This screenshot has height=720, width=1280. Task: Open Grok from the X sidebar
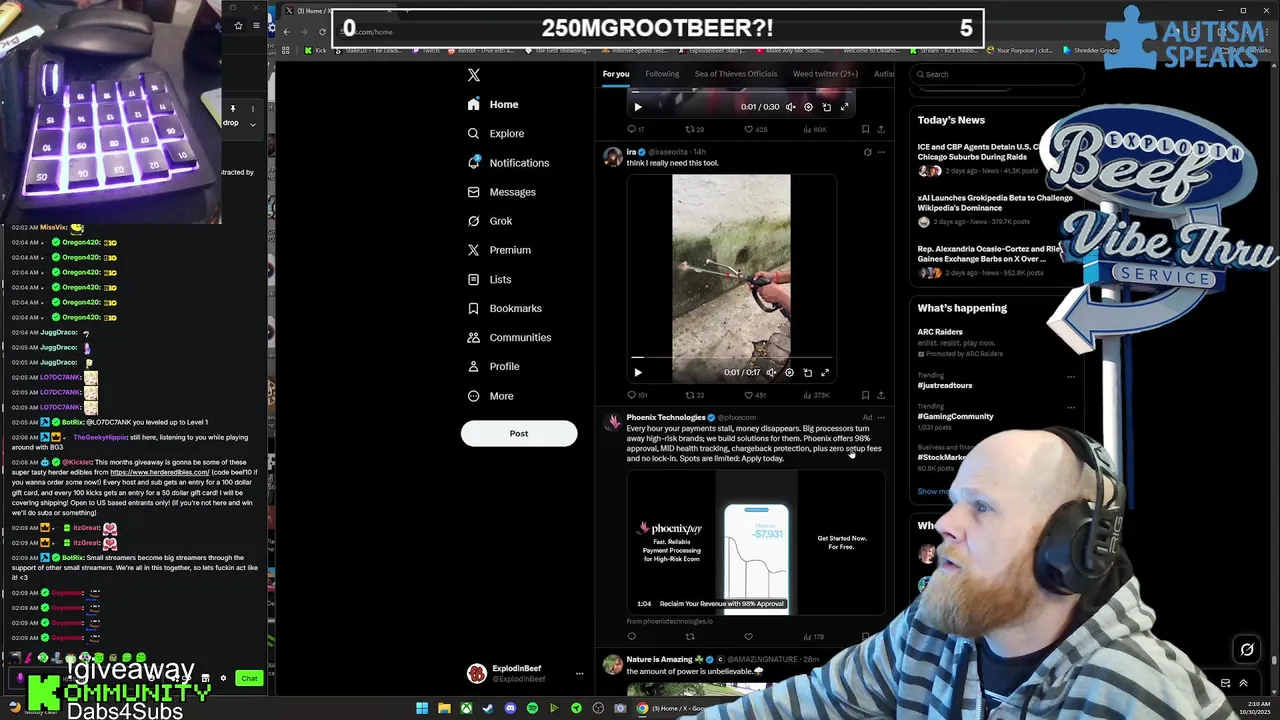490,221
